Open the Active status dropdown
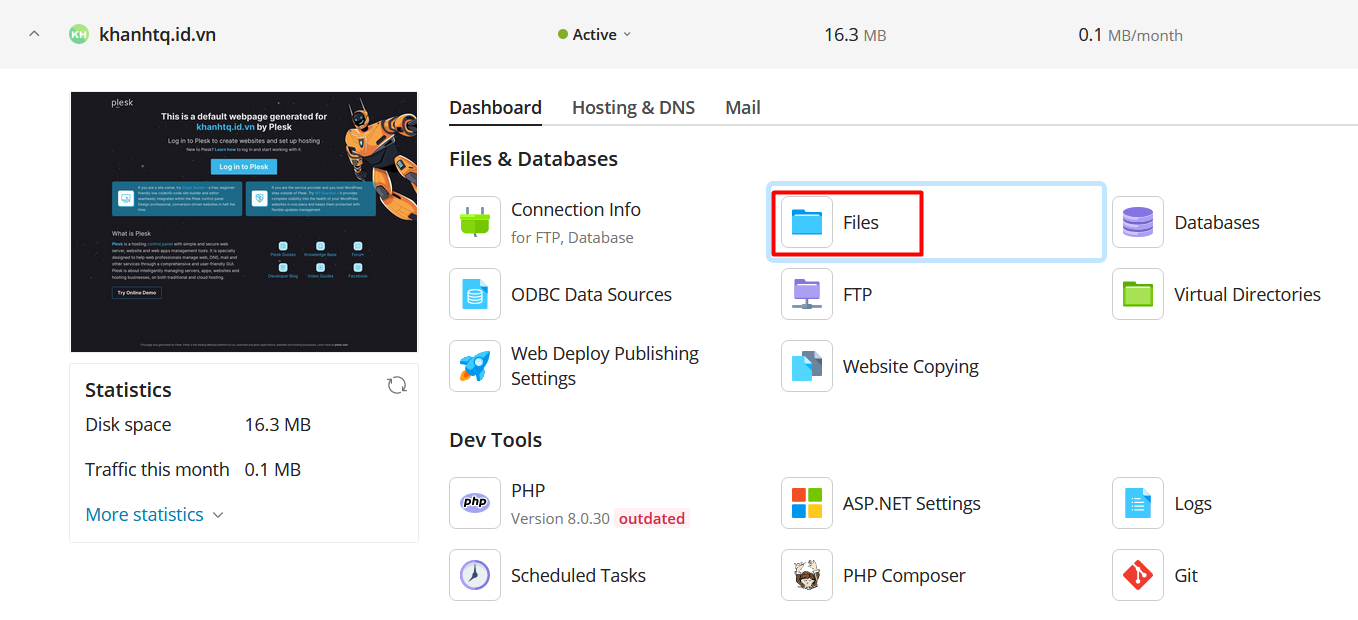The image size is (1358, 620). coord(595,34)
